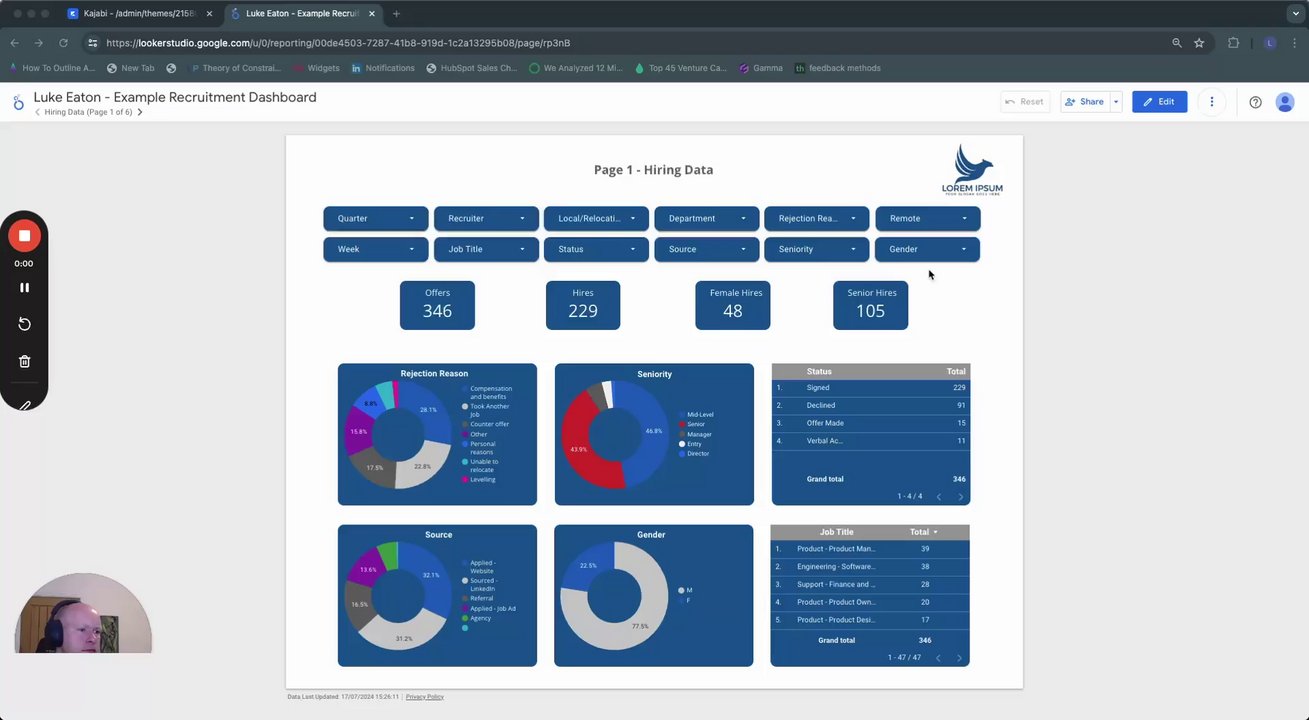Pause the recording in the side panel

tap(24, 287)
